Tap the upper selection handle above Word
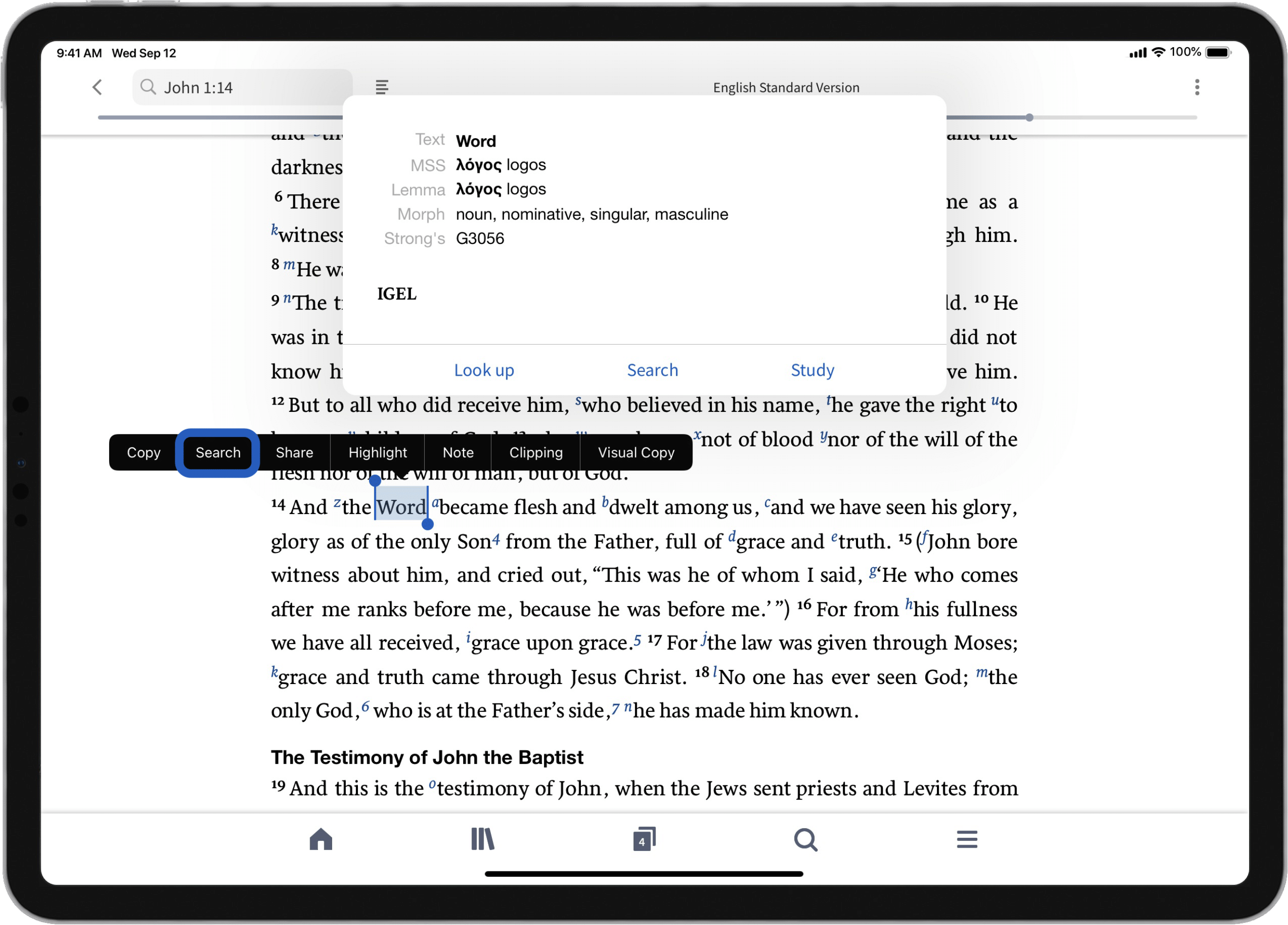The image size is (1288, 925). 375,481
